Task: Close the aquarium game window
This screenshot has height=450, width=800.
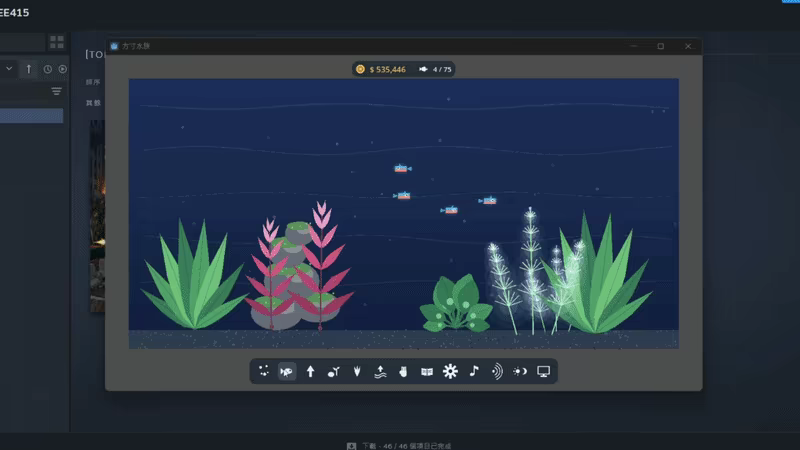Action: pos(688,46)
